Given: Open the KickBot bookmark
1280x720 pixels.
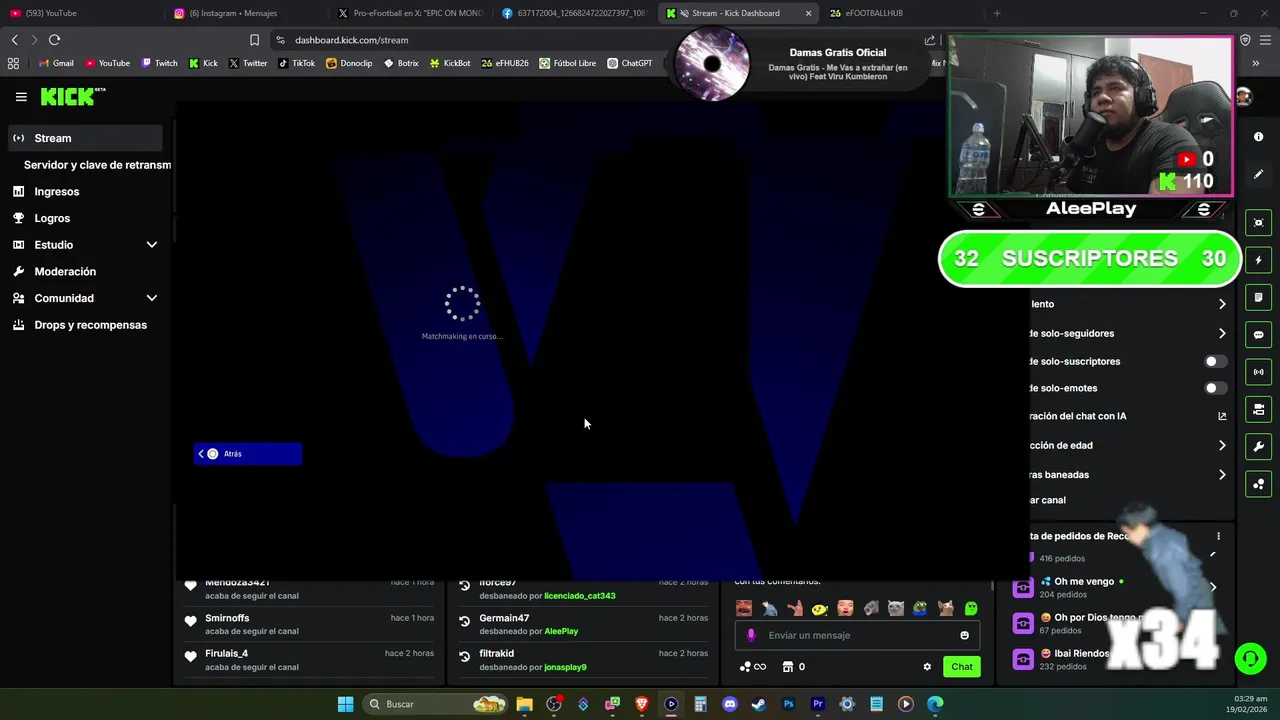Looking at the screenshot, I should [x=450, y=63].
